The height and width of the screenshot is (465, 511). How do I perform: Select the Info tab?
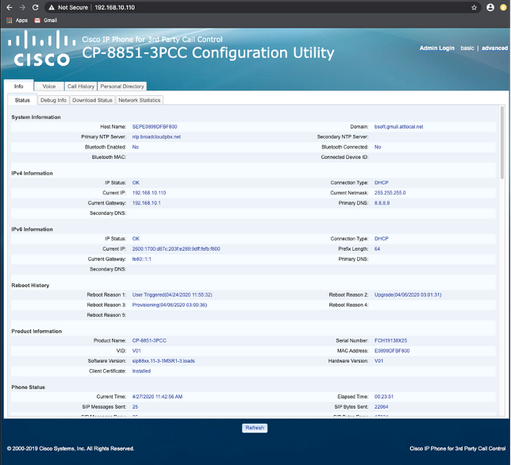[19, 86]
